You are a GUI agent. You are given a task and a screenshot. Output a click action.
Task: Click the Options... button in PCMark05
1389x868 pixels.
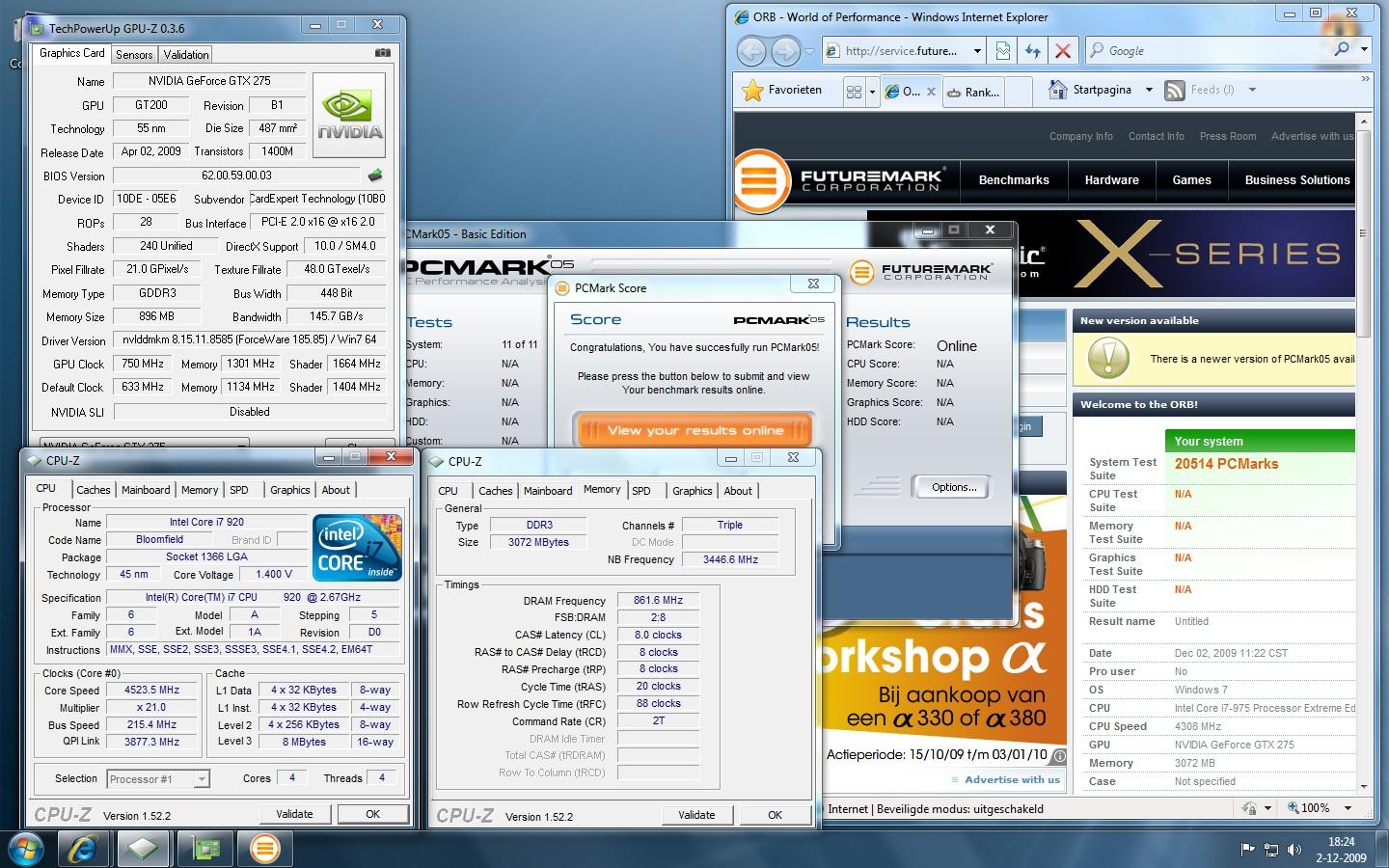pyautogui.click(x=953, y=487)
